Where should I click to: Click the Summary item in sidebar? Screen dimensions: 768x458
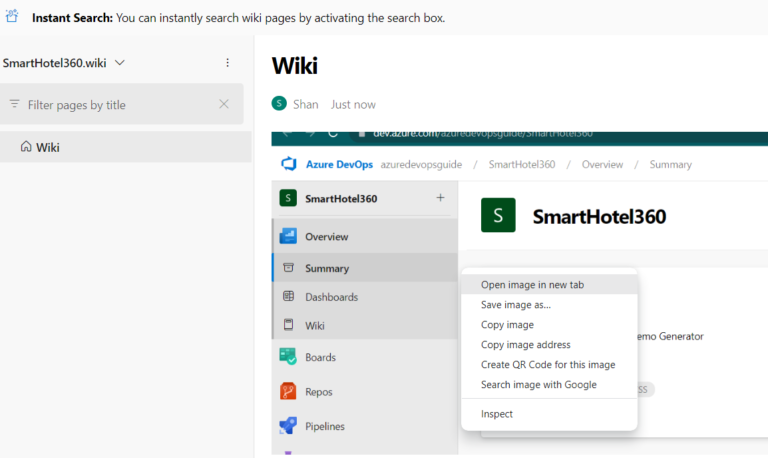(326, 268)
